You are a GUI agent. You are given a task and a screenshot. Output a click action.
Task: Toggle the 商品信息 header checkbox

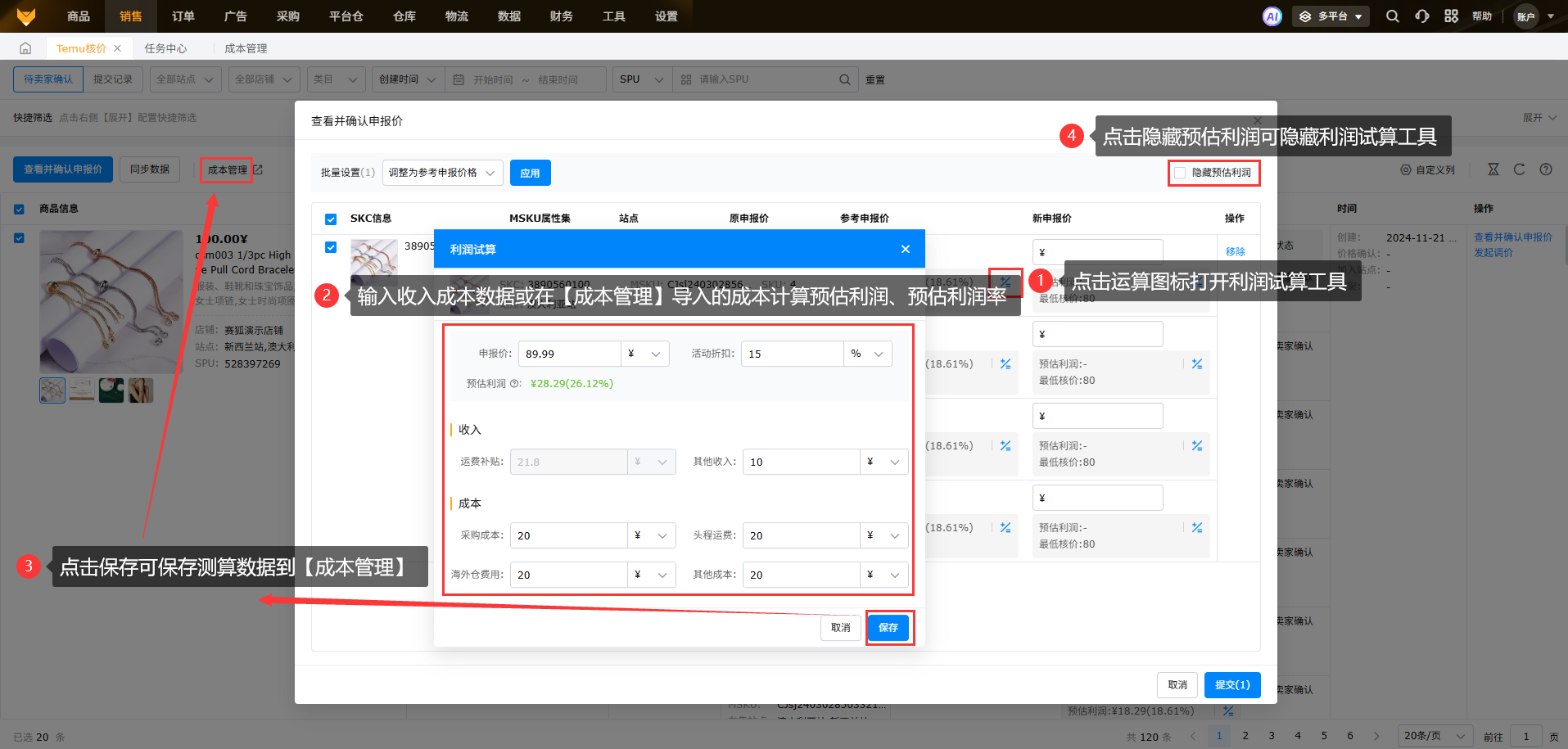pos(19,209)
